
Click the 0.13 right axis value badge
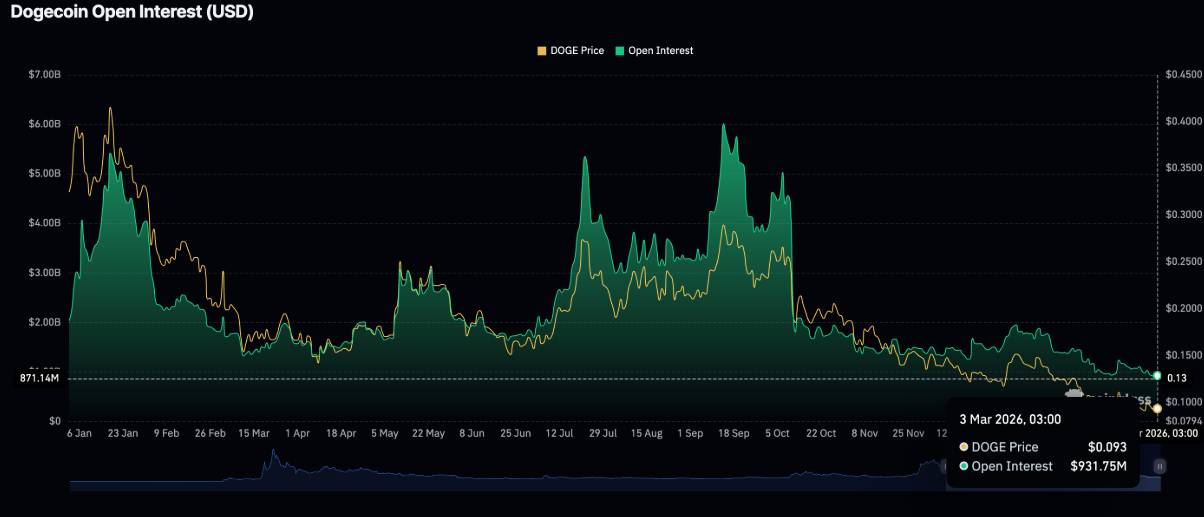pos(1177,377)
